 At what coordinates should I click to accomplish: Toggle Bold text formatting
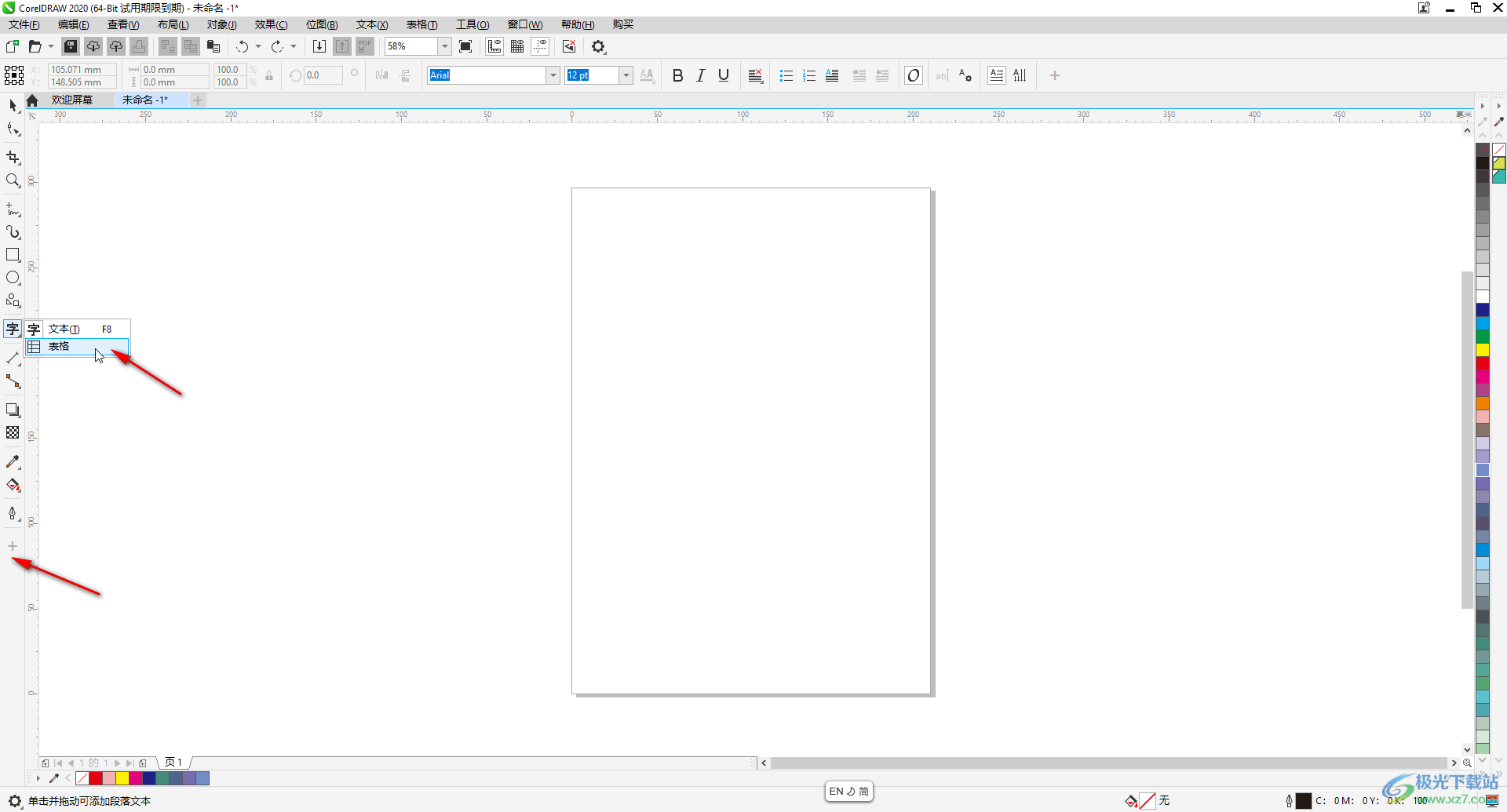click(x=678, y=75)
